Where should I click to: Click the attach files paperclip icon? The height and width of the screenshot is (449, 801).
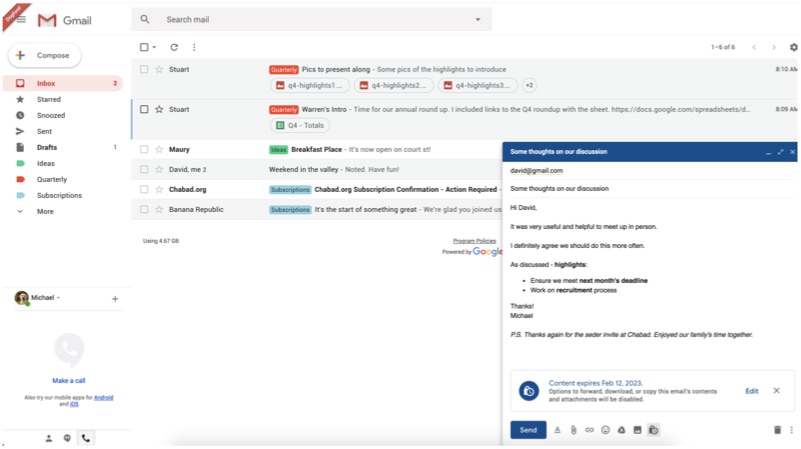[574, 430]
